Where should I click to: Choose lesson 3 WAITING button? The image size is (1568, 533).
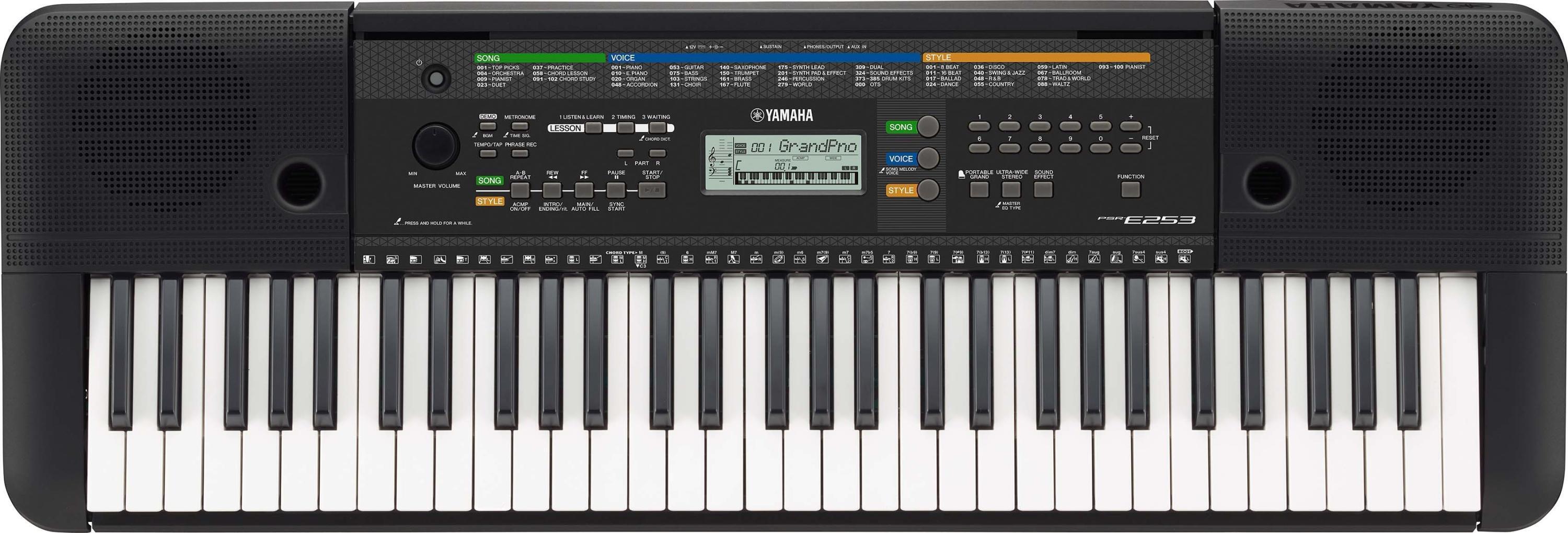coord(658,128)
